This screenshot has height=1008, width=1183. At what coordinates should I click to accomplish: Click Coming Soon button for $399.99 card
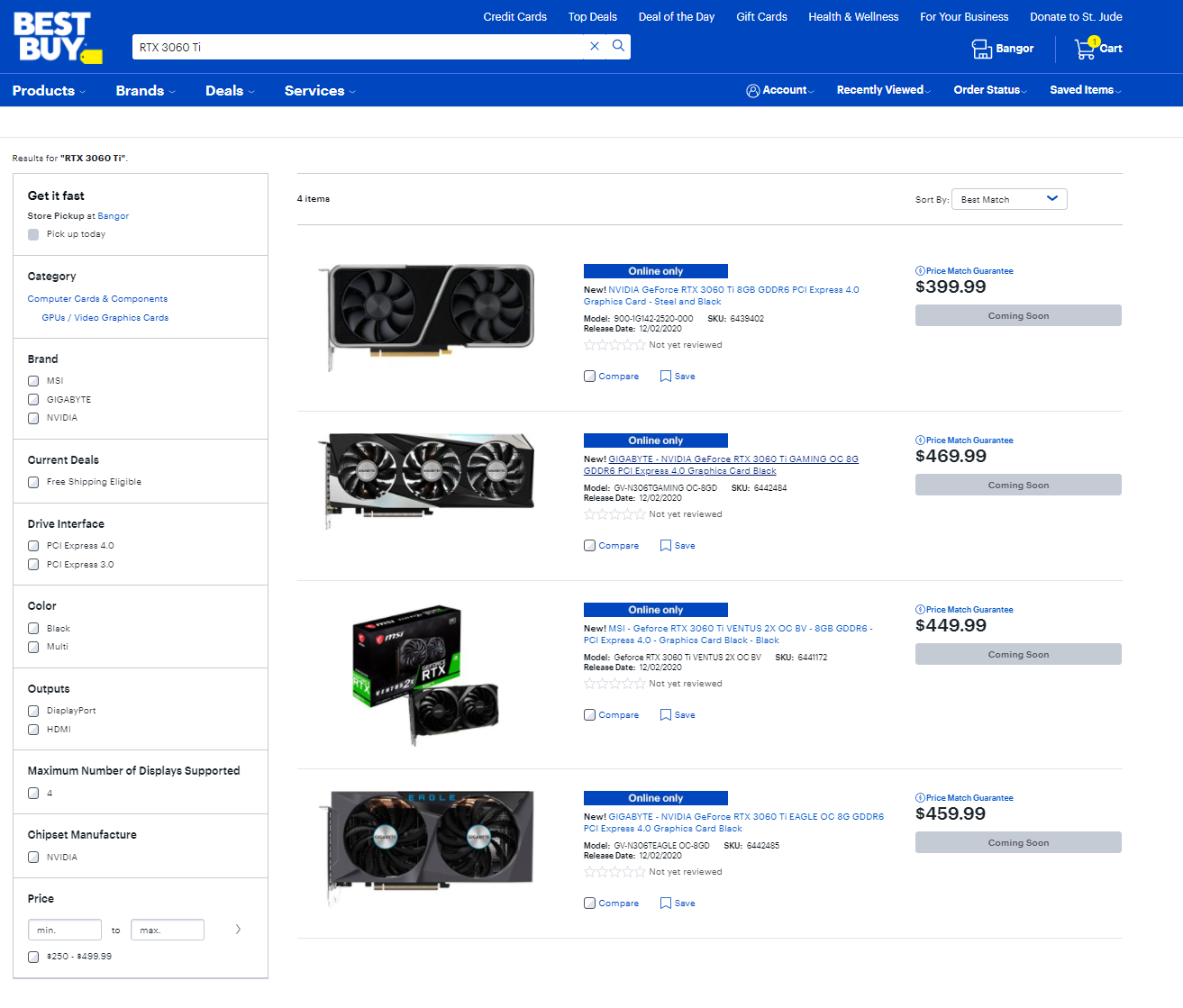point(1018,315)
